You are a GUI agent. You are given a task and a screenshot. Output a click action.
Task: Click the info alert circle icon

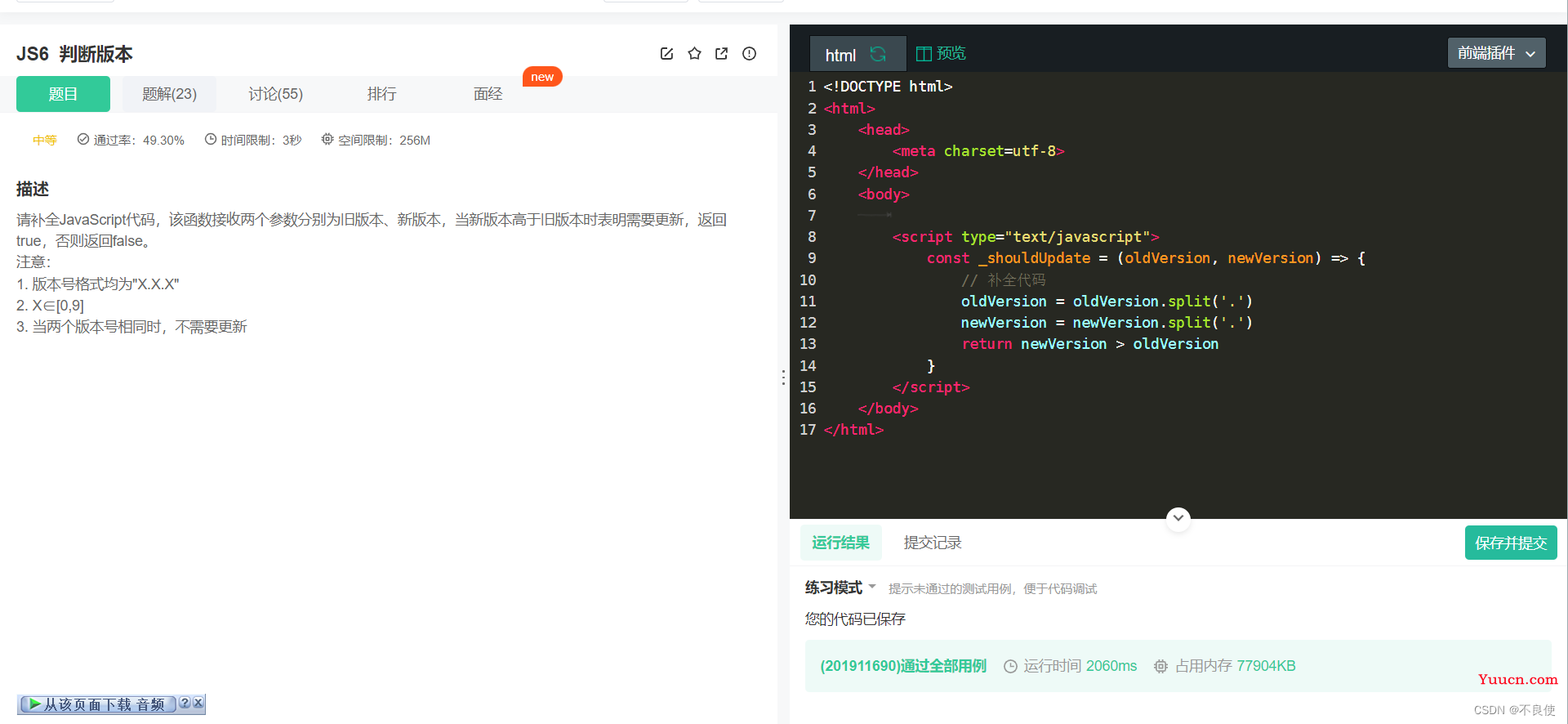(749, 54)
